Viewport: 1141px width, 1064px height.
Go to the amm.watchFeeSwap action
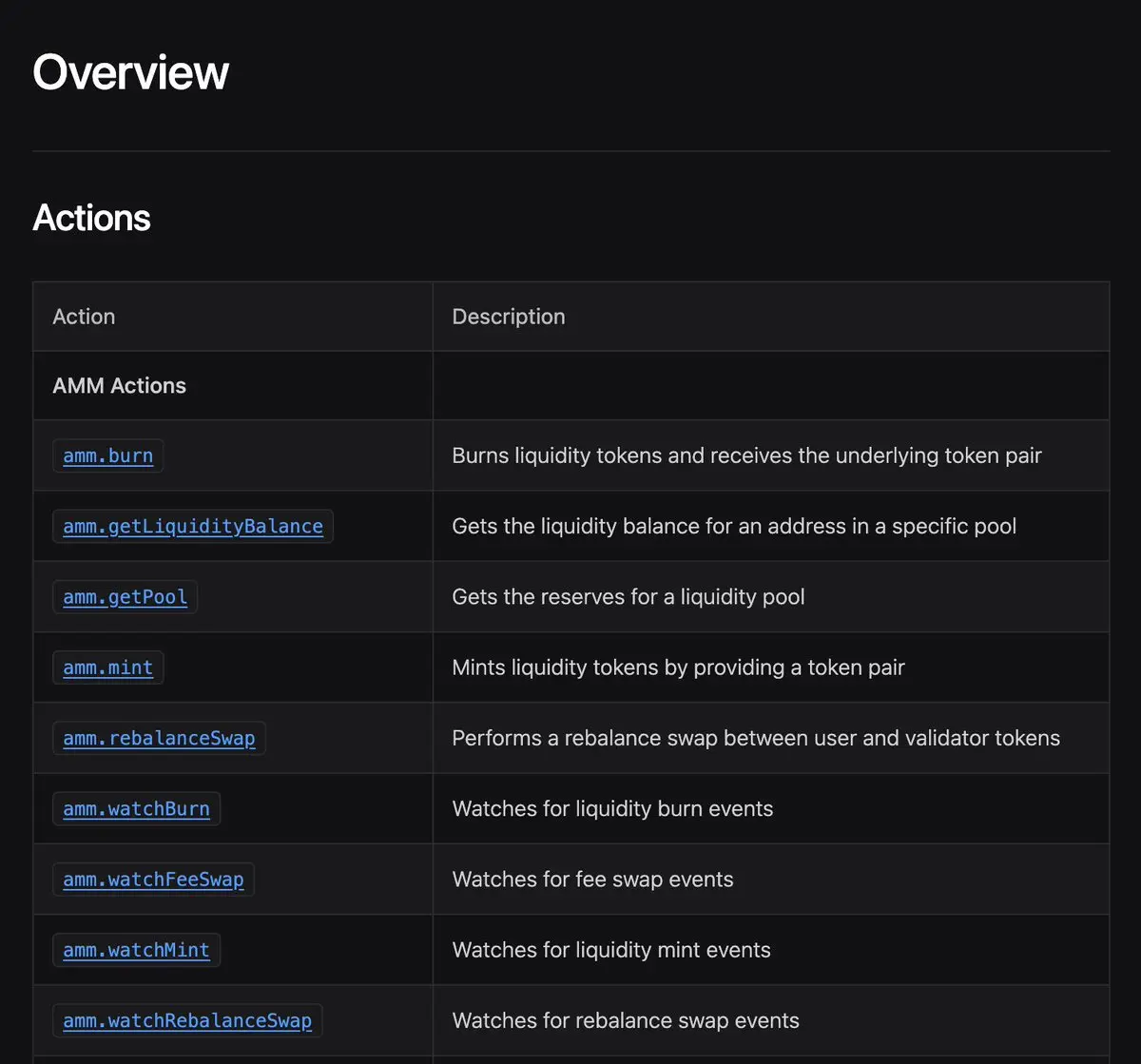click(153, 880)
